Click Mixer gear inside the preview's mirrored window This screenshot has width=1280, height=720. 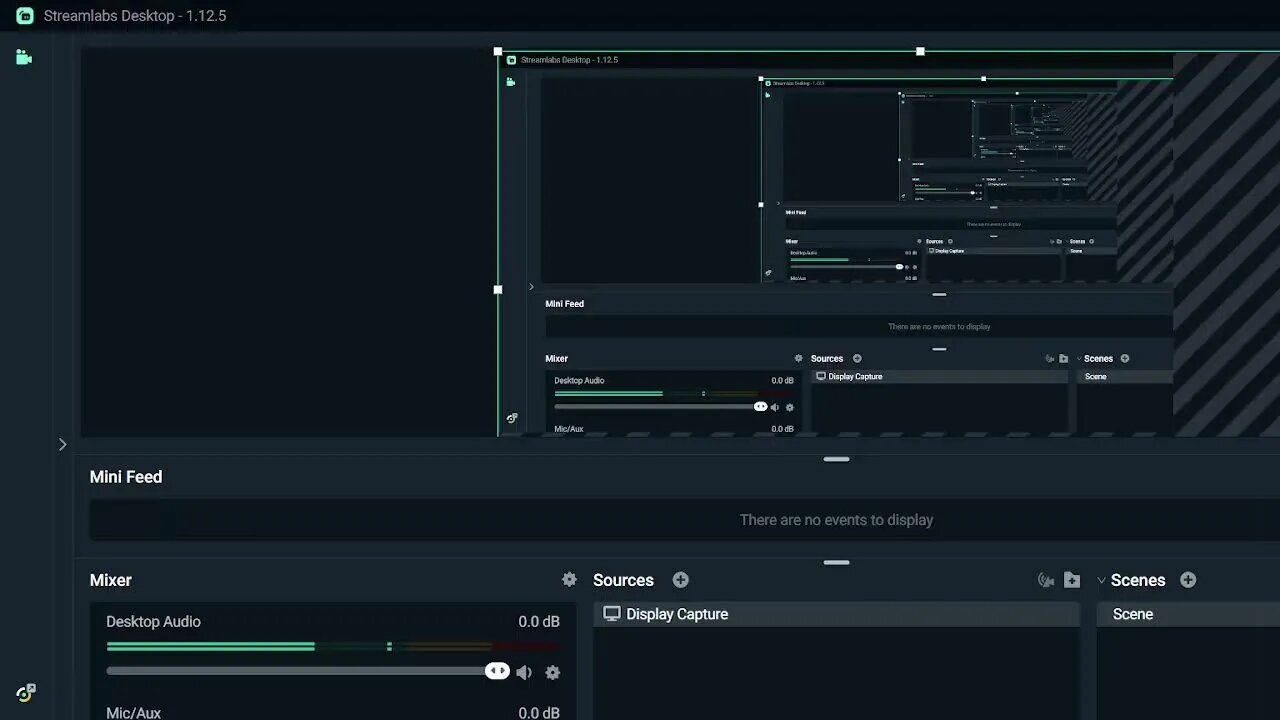(798, 358)
